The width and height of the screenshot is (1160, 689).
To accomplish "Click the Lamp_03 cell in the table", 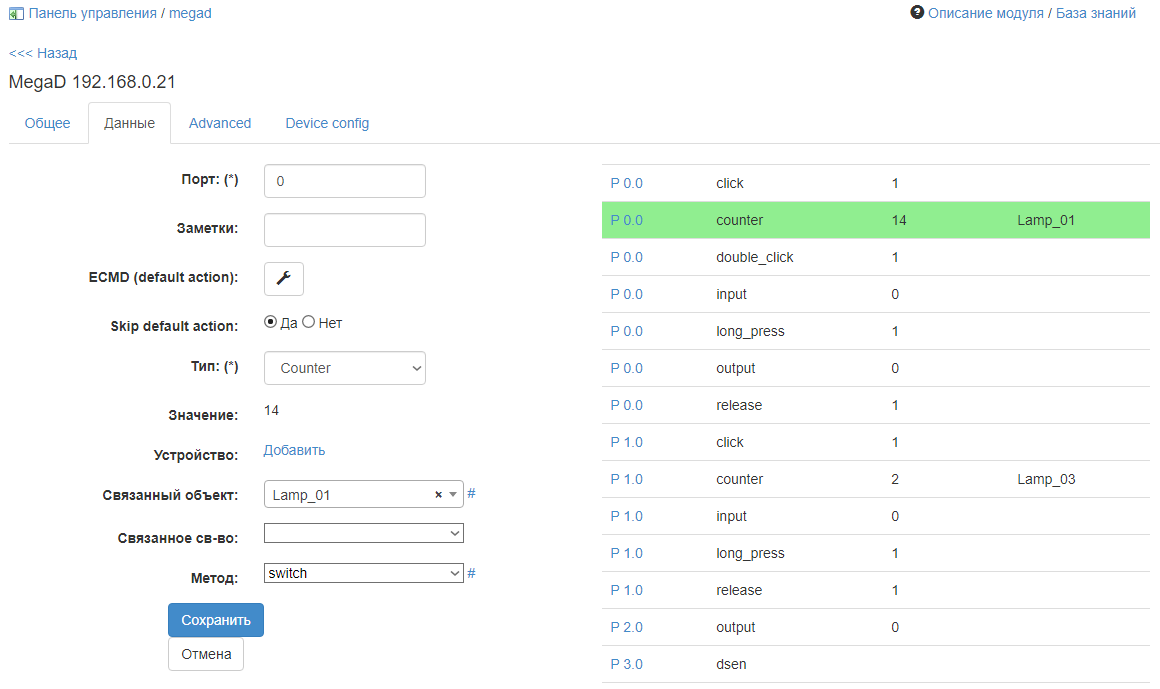I will pyautogui.click(x=1046, y=479).
